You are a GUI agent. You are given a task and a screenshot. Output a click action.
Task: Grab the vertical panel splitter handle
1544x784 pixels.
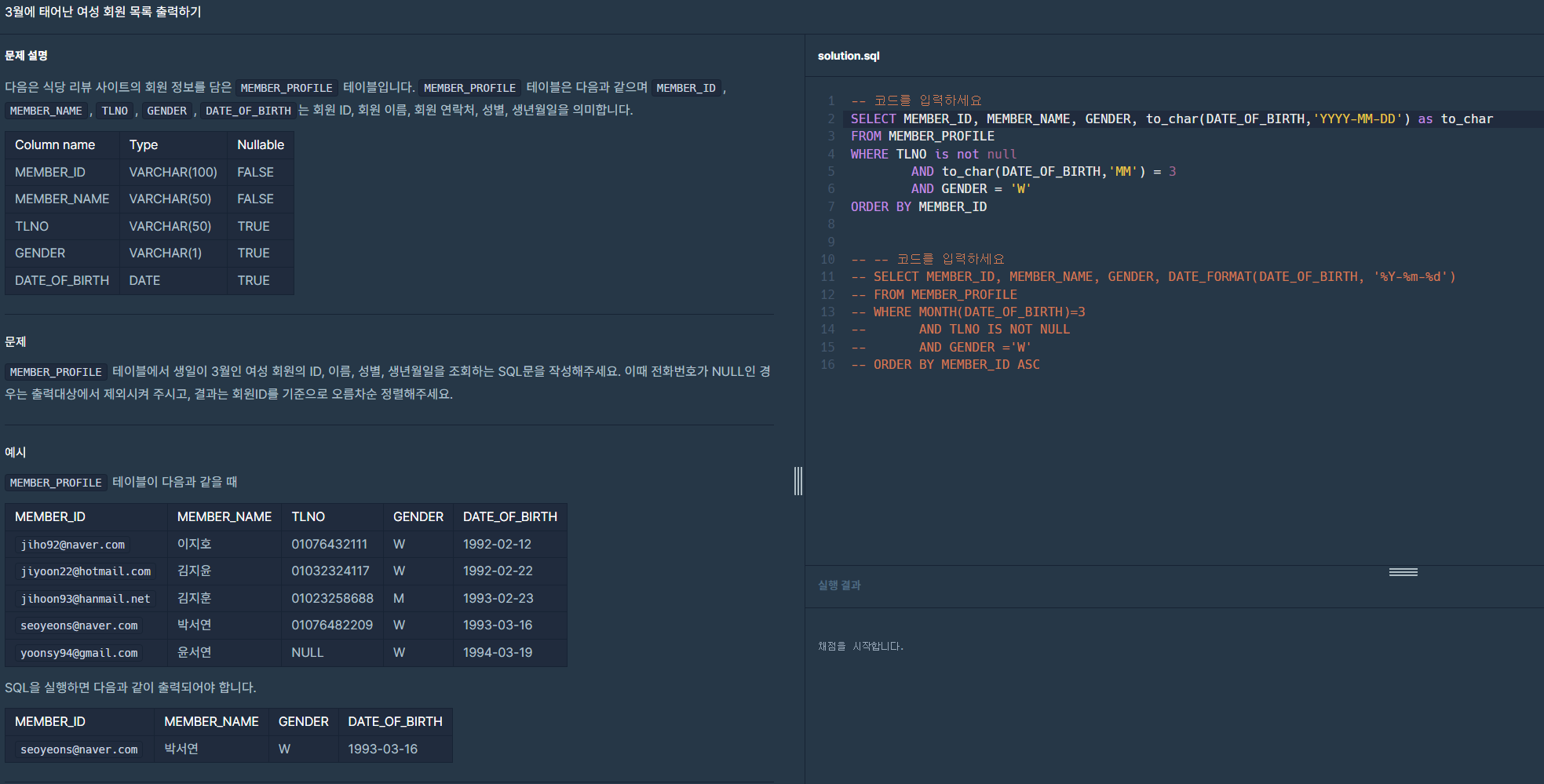click(798, 481)
